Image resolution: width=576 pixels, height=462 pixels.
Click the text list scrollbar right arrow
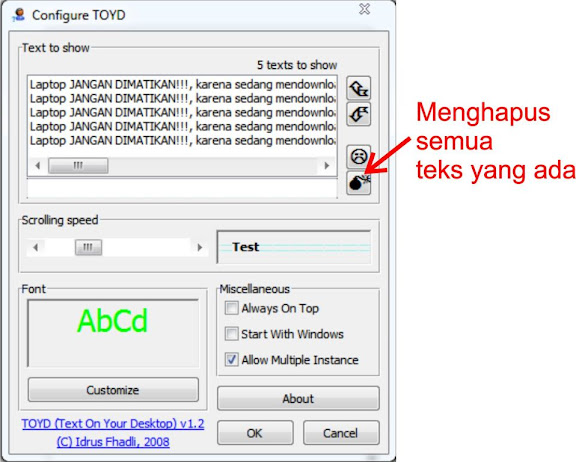(327, 165)
